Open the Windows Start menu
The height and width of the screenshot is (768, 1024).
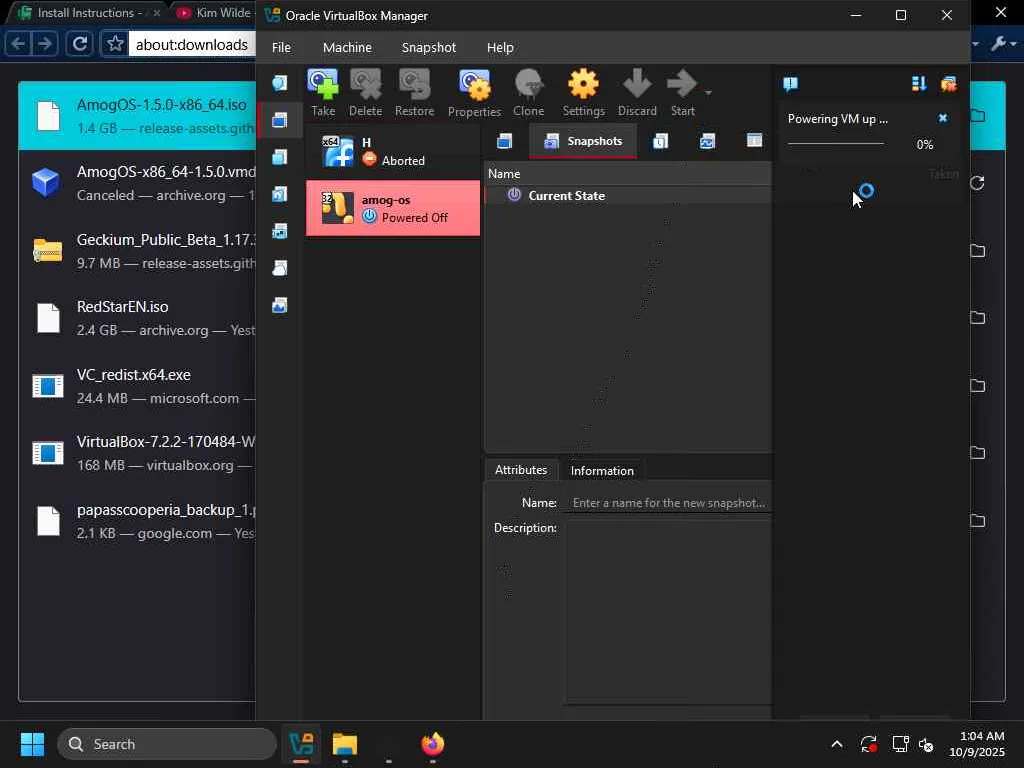[32, 744]
